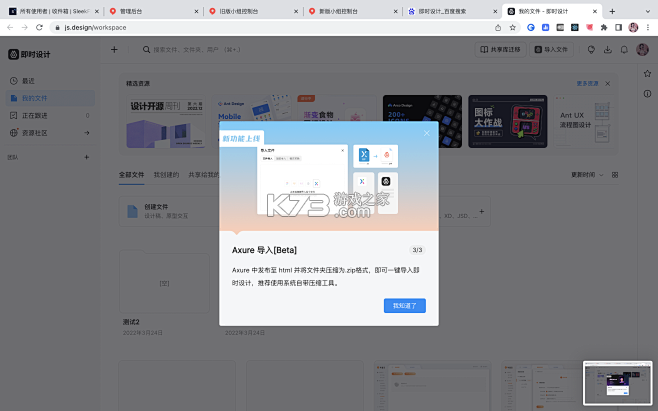Open a new browser tab
Viewport: 658px width, 411px height.
pyautogui.click(x=612, y=11)
